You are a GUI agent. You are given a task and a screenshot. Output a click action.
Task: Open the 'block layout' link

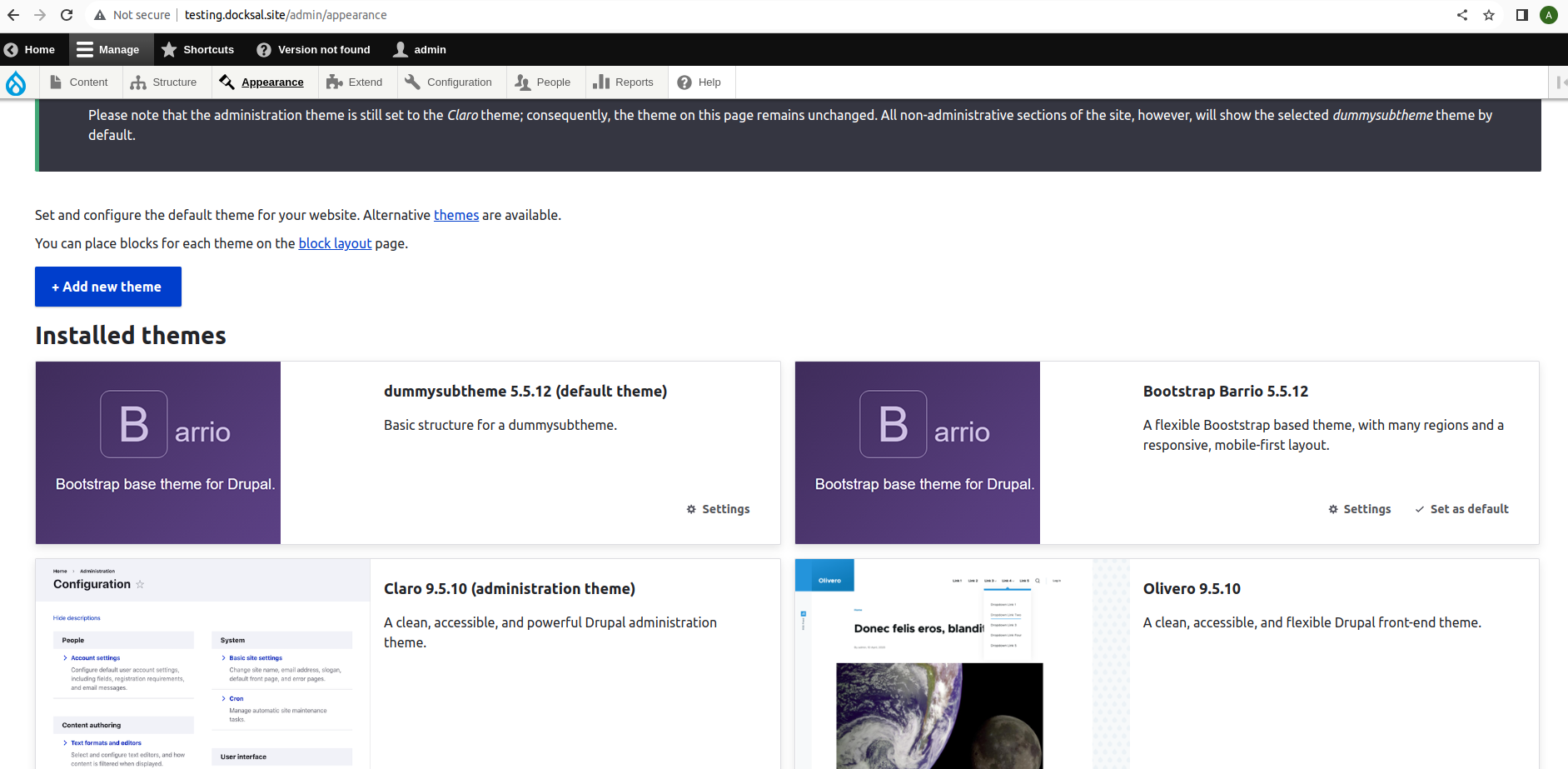[335, 243]
